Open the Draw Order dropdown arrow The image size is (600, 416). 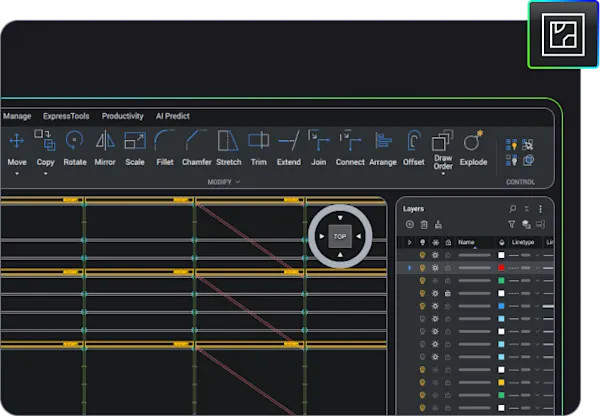(x=443, y=174)
